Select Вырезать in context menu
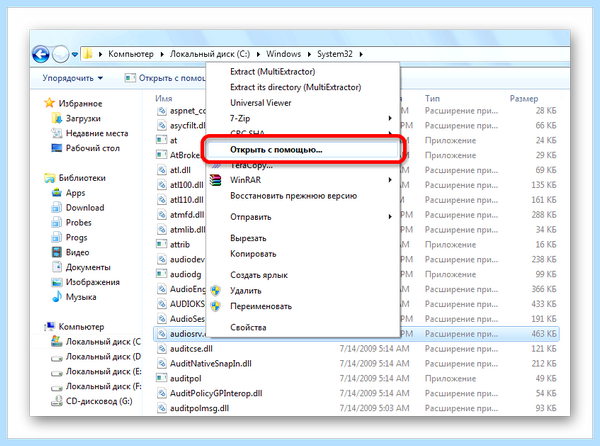This screenshot has width=600, height=446. point(248,238)
